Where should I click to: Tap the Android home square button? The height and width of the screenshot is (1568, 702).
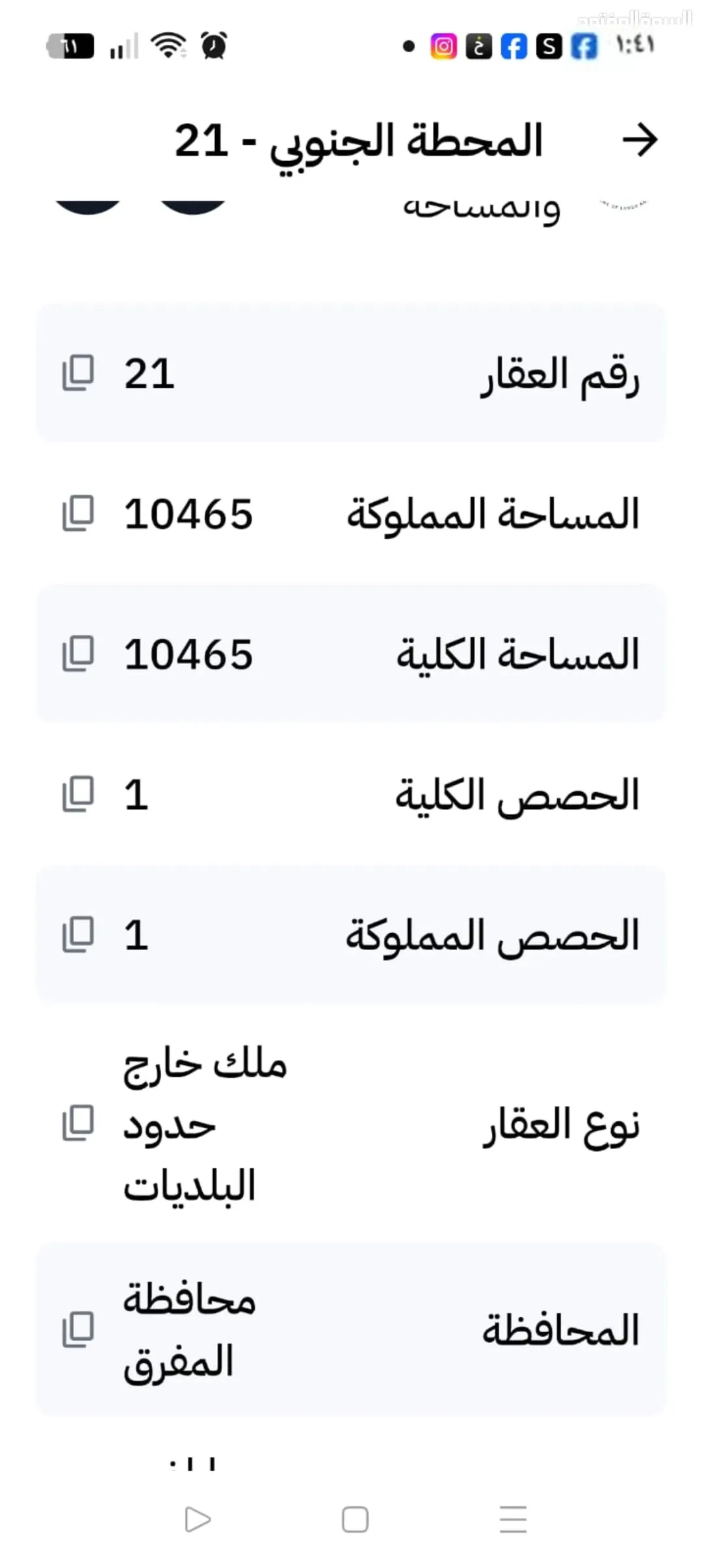click(355, 1519)
